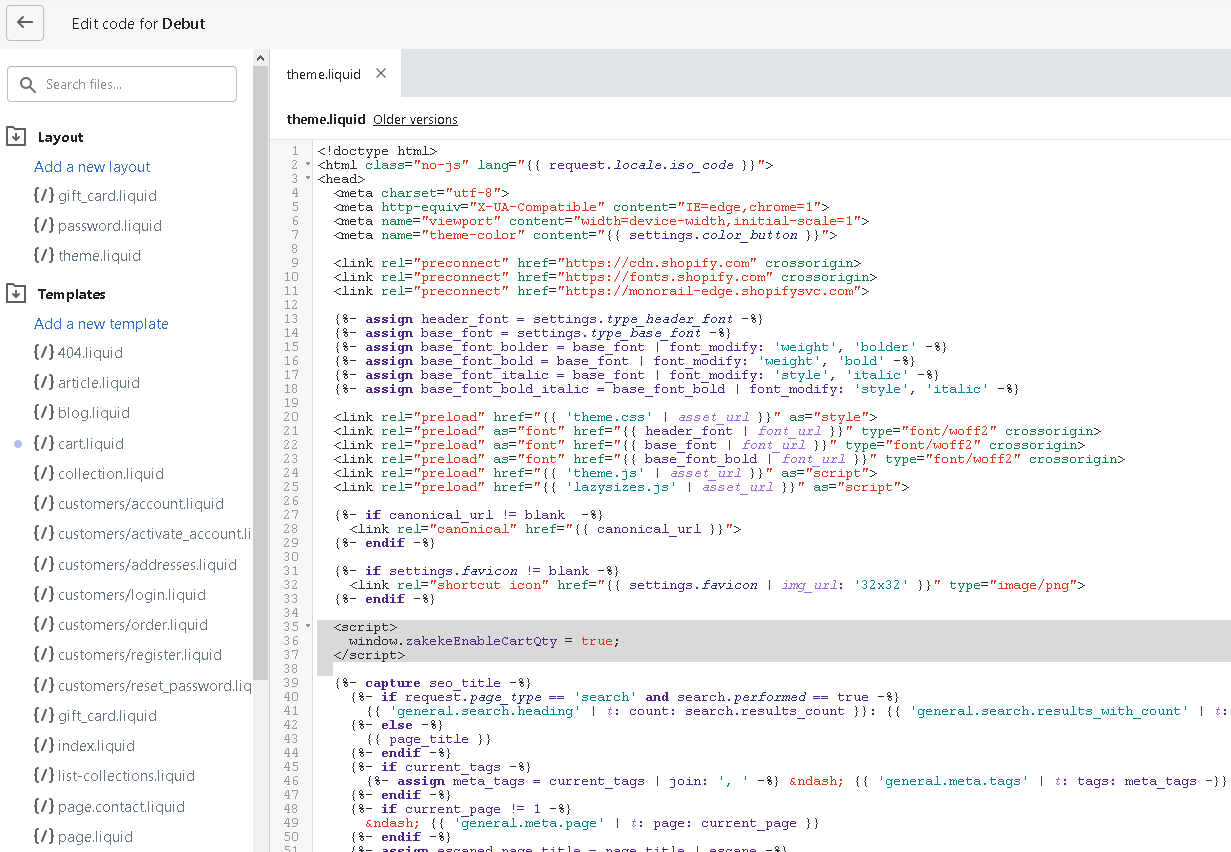
Task: Open customers/order.liquid template
Action: click(133, 625)
